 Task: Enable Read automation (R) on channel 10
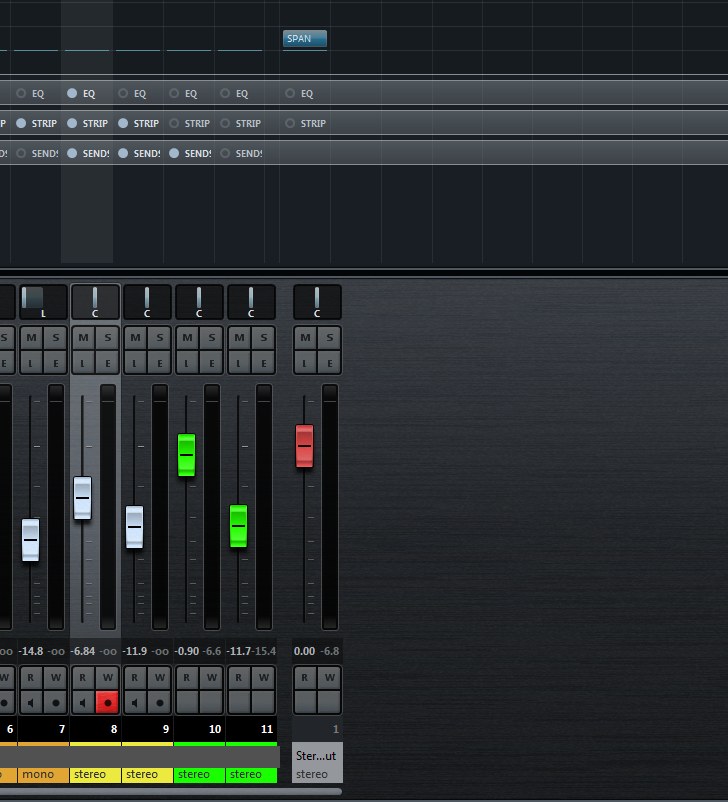(x=187, y=677)
